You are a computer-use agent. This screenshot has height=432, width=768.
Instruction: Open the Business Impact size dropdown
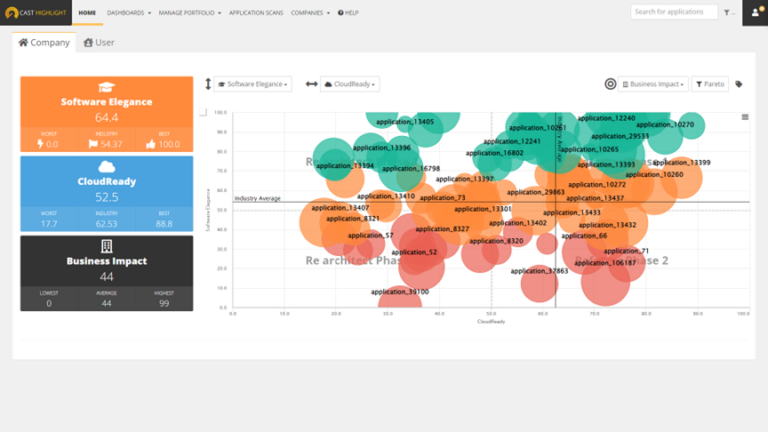tap(653, 84)
